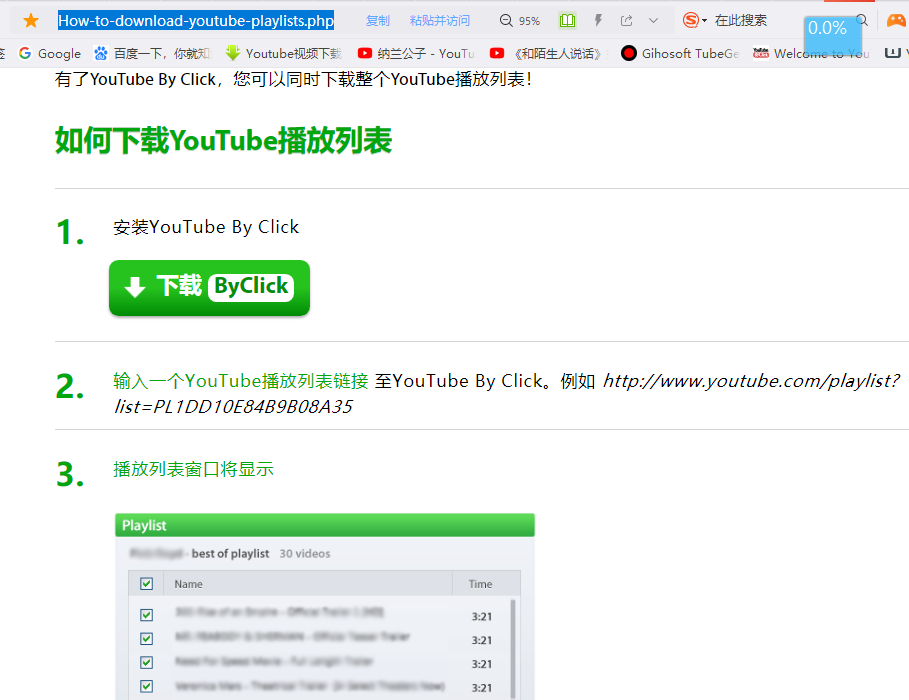Open the Gihosoft TubeGe bookmark
The height and width of the screenshot is (700, 909).
click(680, 53)
